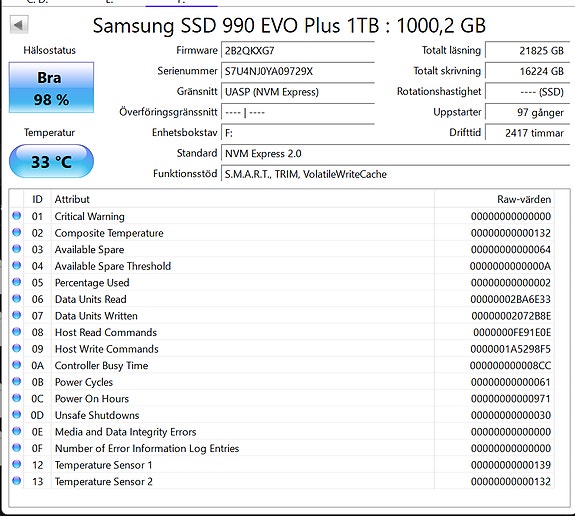This screenshot has width=575, height=516.
Task: Click raw value 0000000000971
Action: coord(511,399)
